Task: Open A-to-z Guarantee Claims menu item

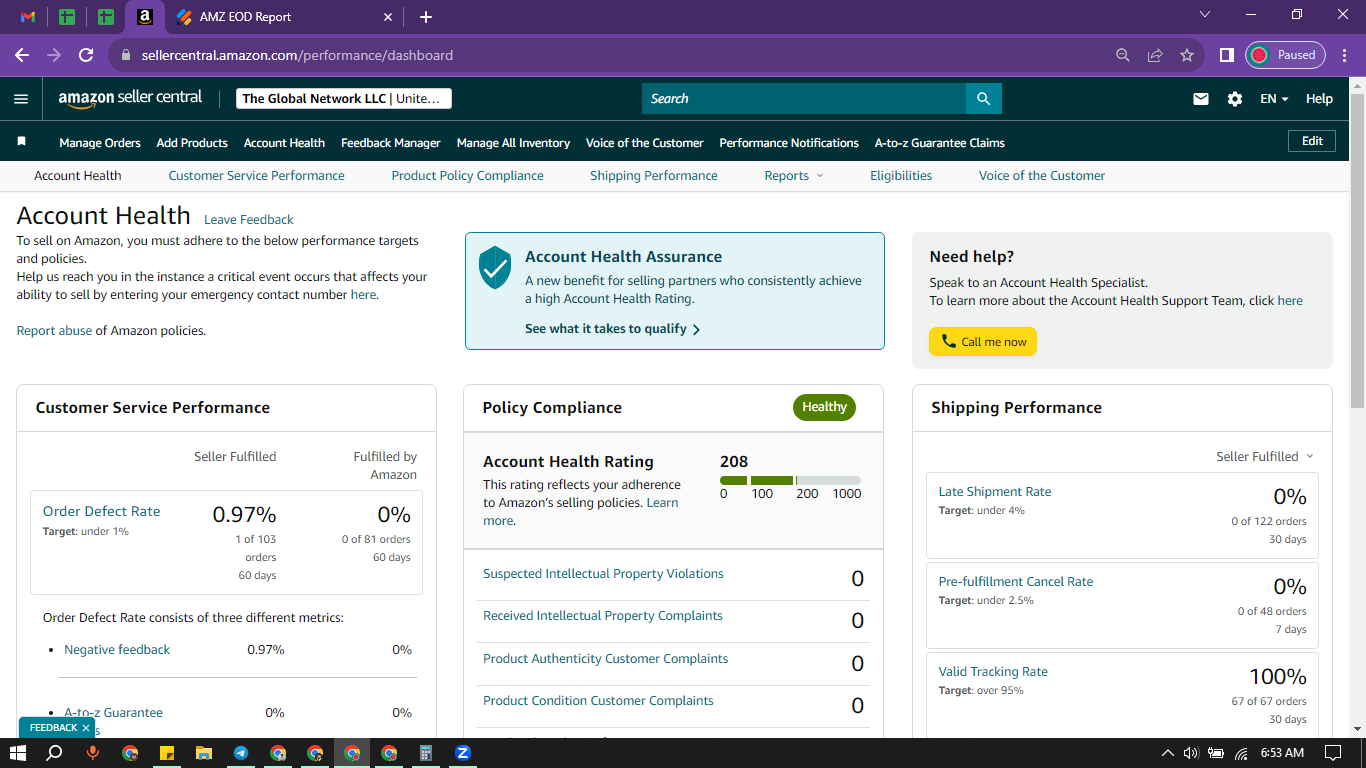Action: point(940,143)
